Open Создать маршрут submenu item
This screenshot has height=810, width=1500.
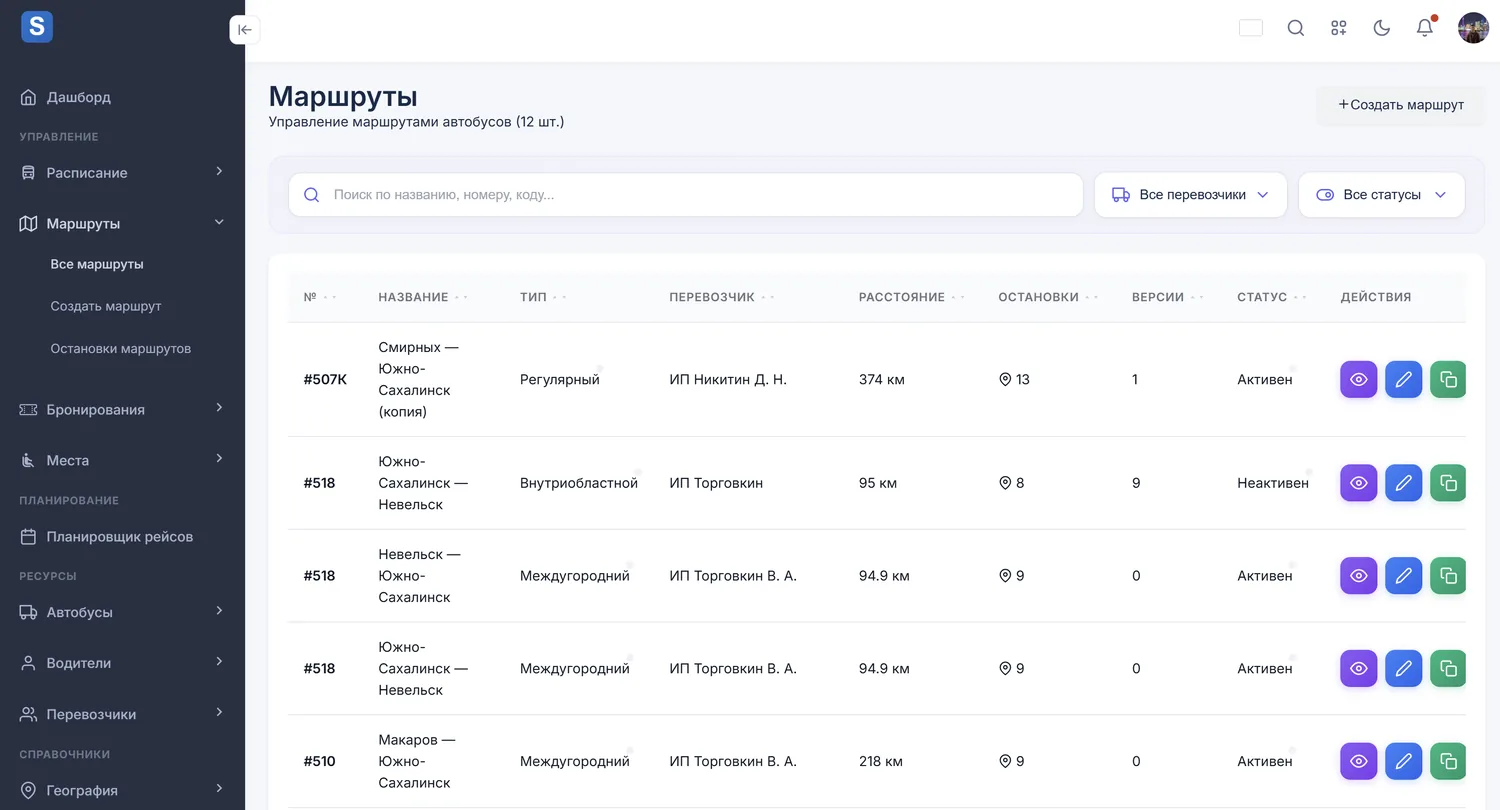pos(106,306)
